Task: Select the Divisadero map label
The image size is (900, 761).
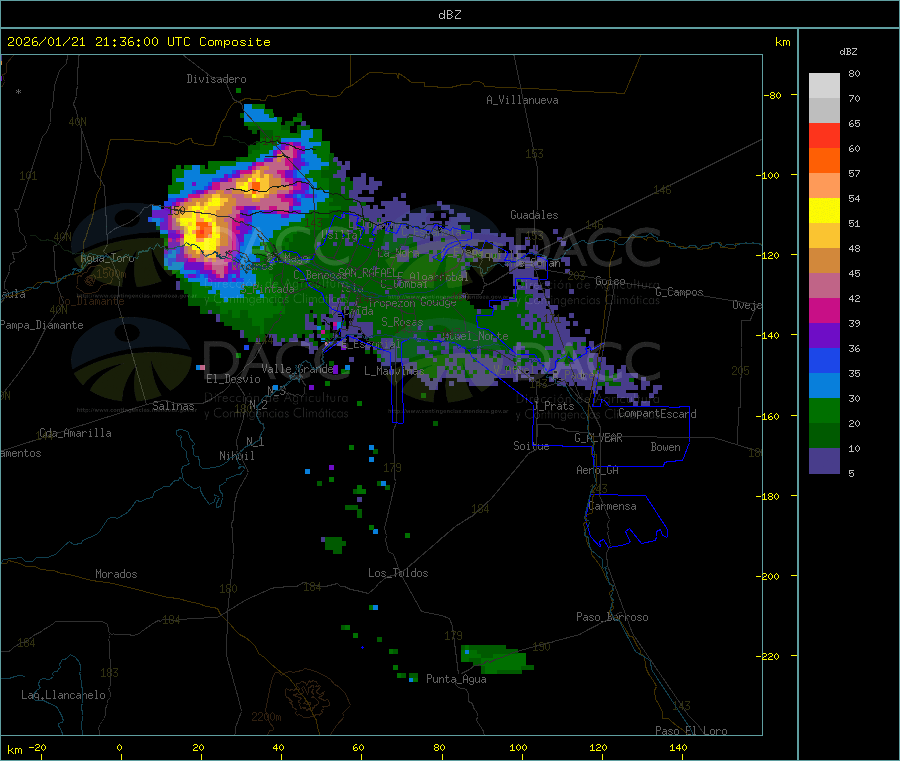Action: tap(216, 79)
